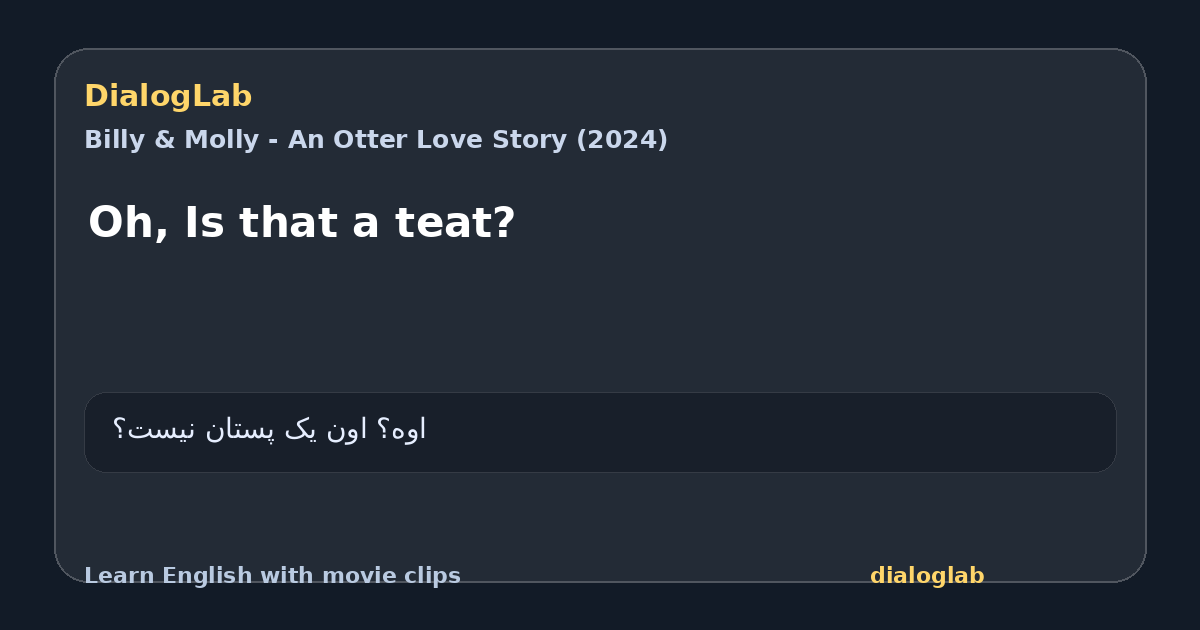
Task: Select the word "teat?" in the sentence
Action: tap(455, 223)
